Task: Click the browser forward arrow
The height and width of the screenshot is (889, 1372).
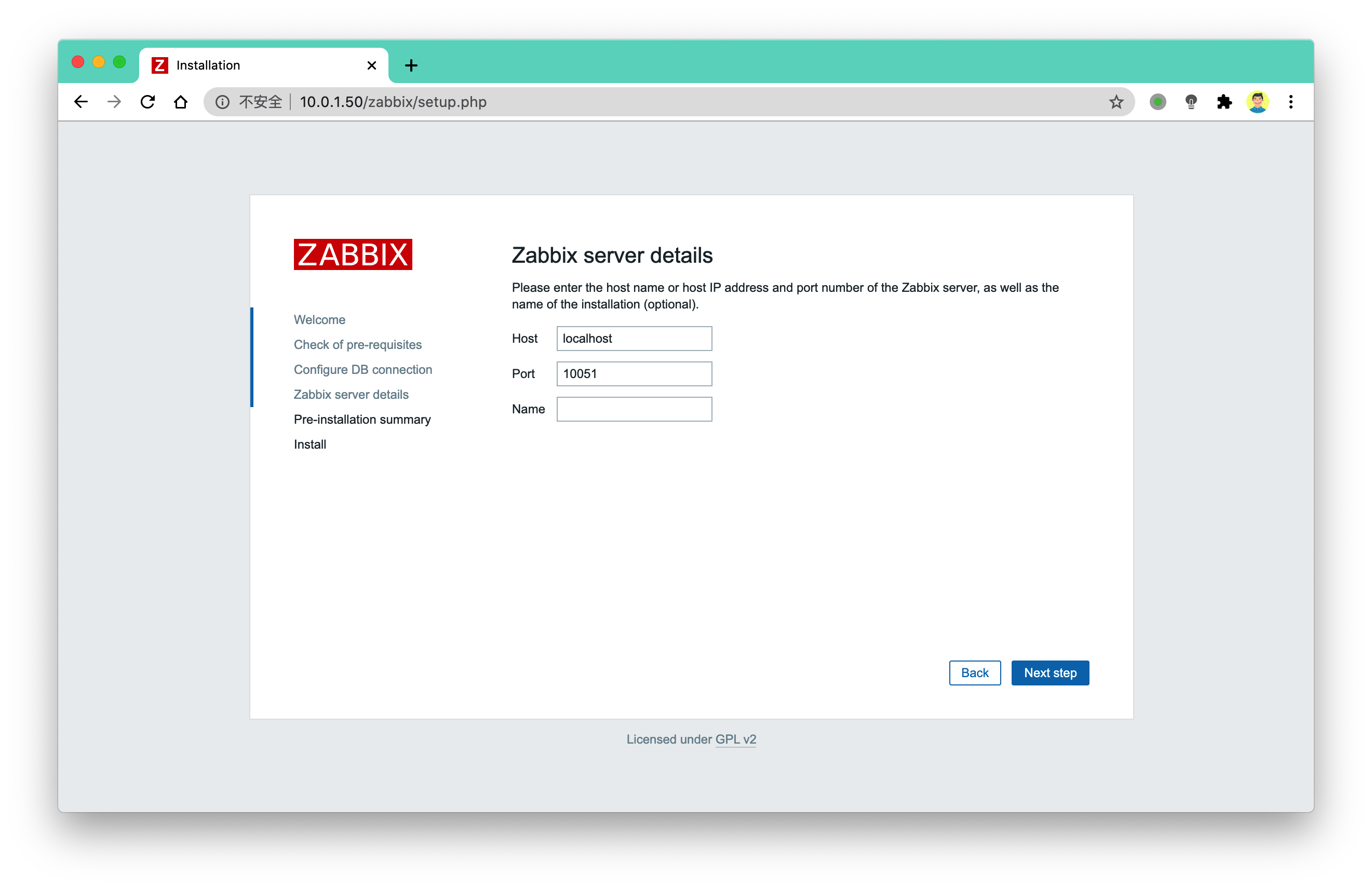Action: coord(114,102)
